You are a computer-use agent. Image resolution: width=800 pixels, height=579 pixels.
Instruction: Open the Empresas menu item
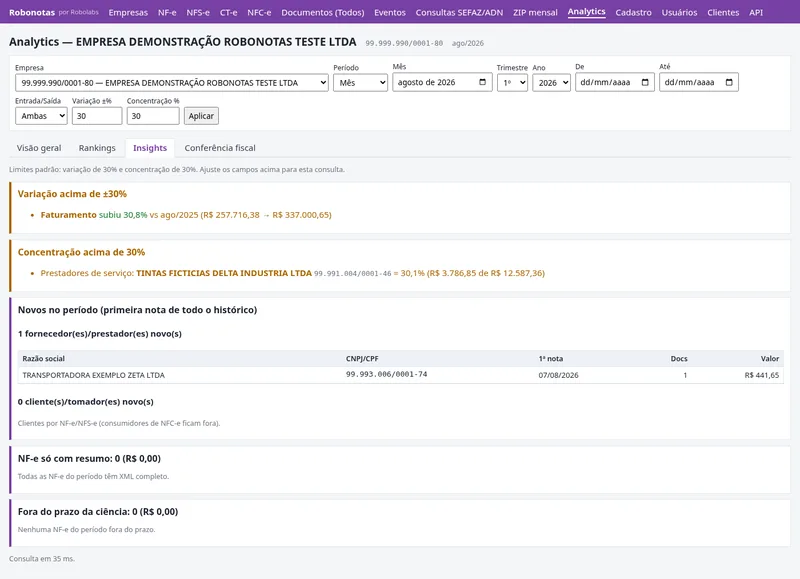coord(128,12)
